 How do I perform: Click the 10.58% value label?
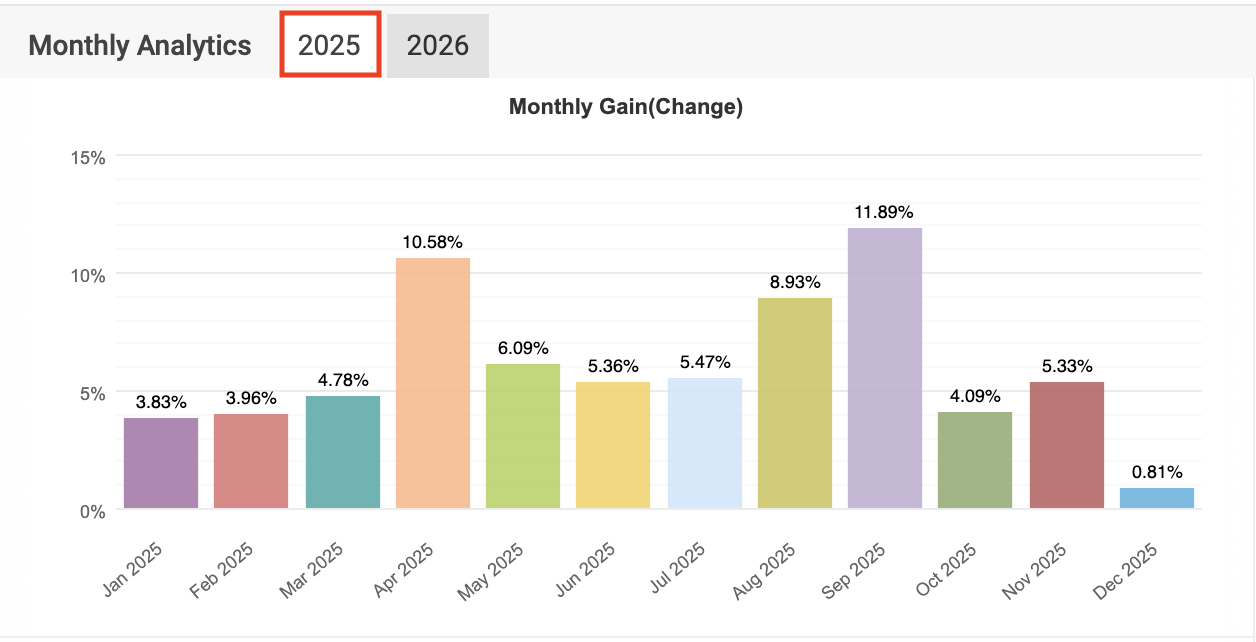tap(433, 242)
